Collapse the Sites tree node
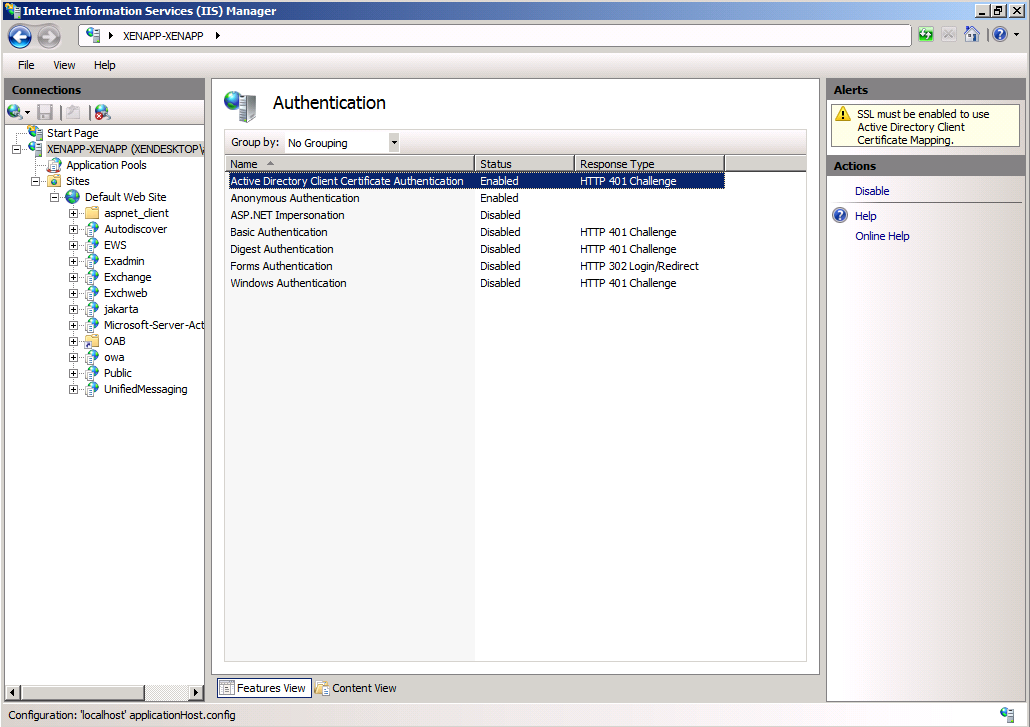This screenshot has width=1030, height=727. 35,181
